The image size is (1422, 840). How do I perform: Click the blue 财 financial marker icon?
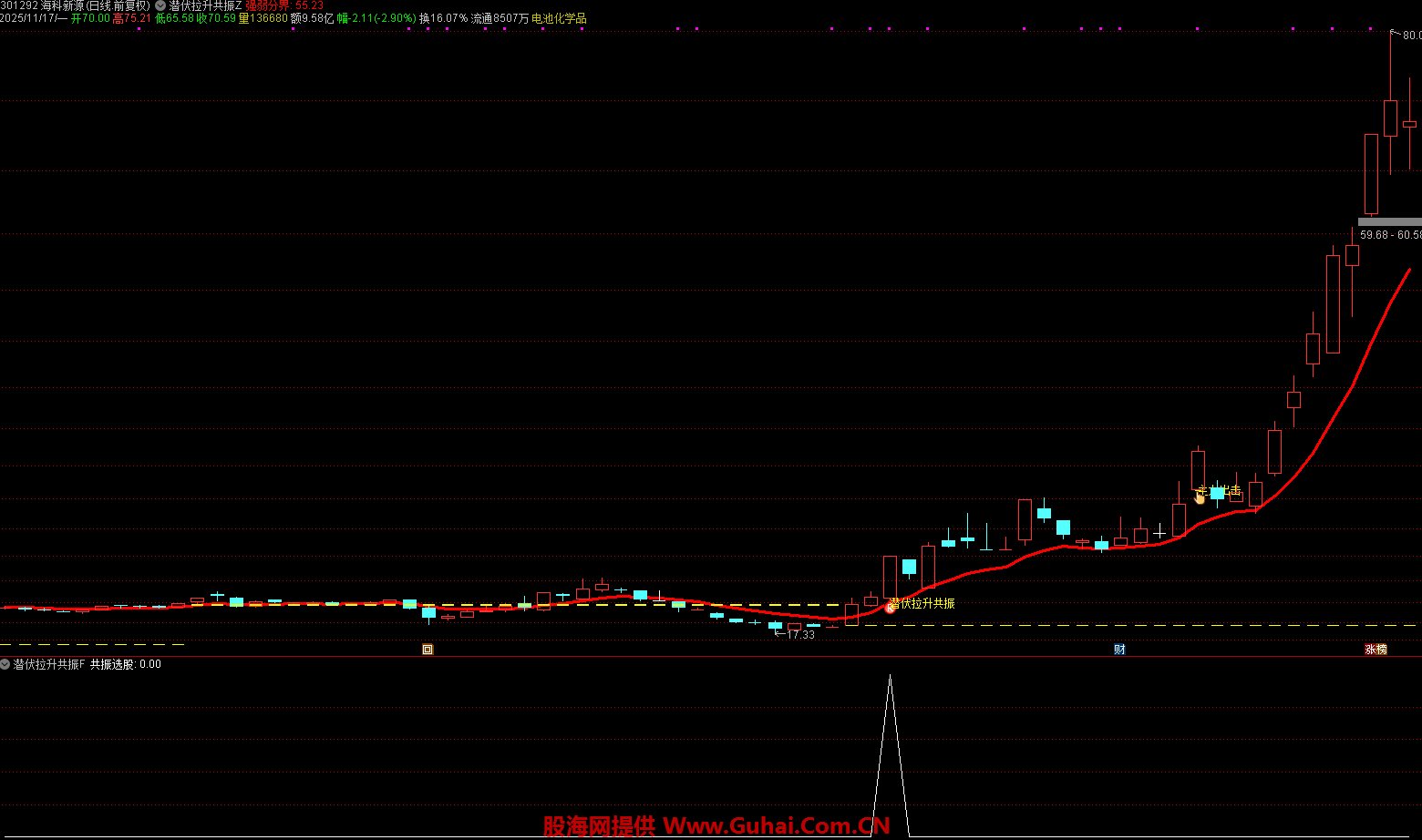(1119, 650)
